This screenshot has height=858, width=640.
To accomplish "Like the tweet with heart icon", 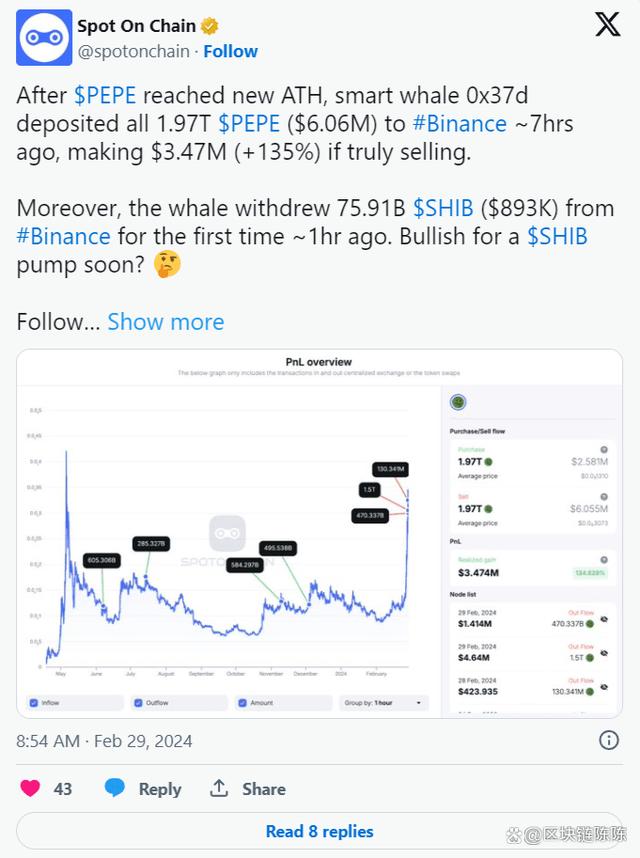I will [x=30, y=789].
